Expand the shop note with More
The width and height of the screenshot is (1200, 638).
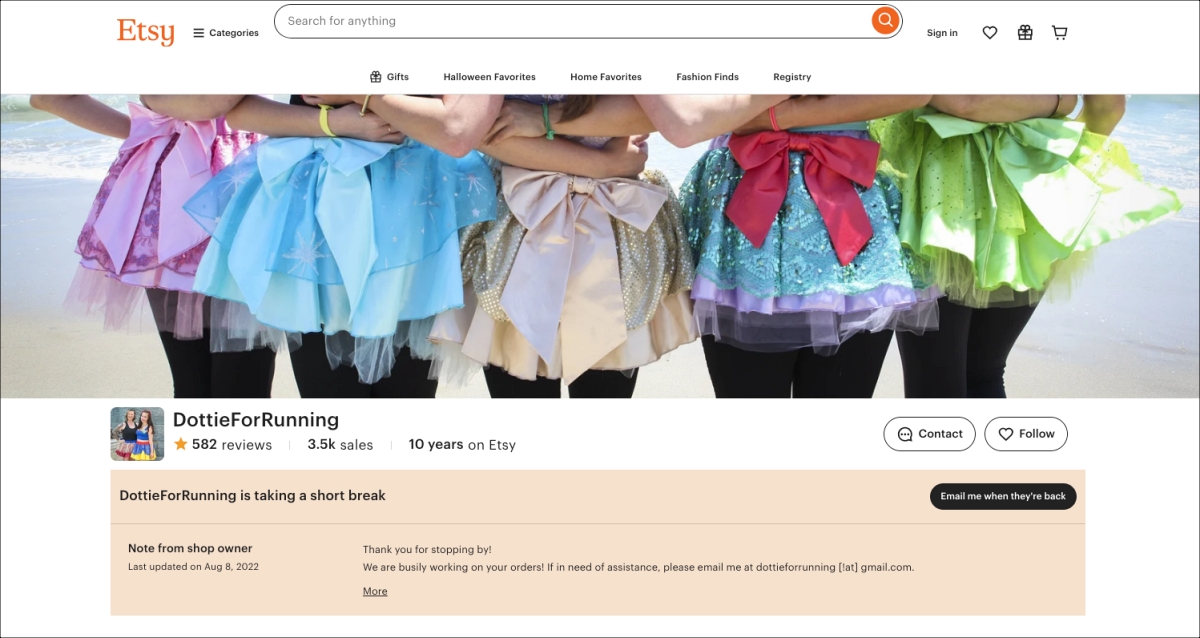tap(375, 591)
